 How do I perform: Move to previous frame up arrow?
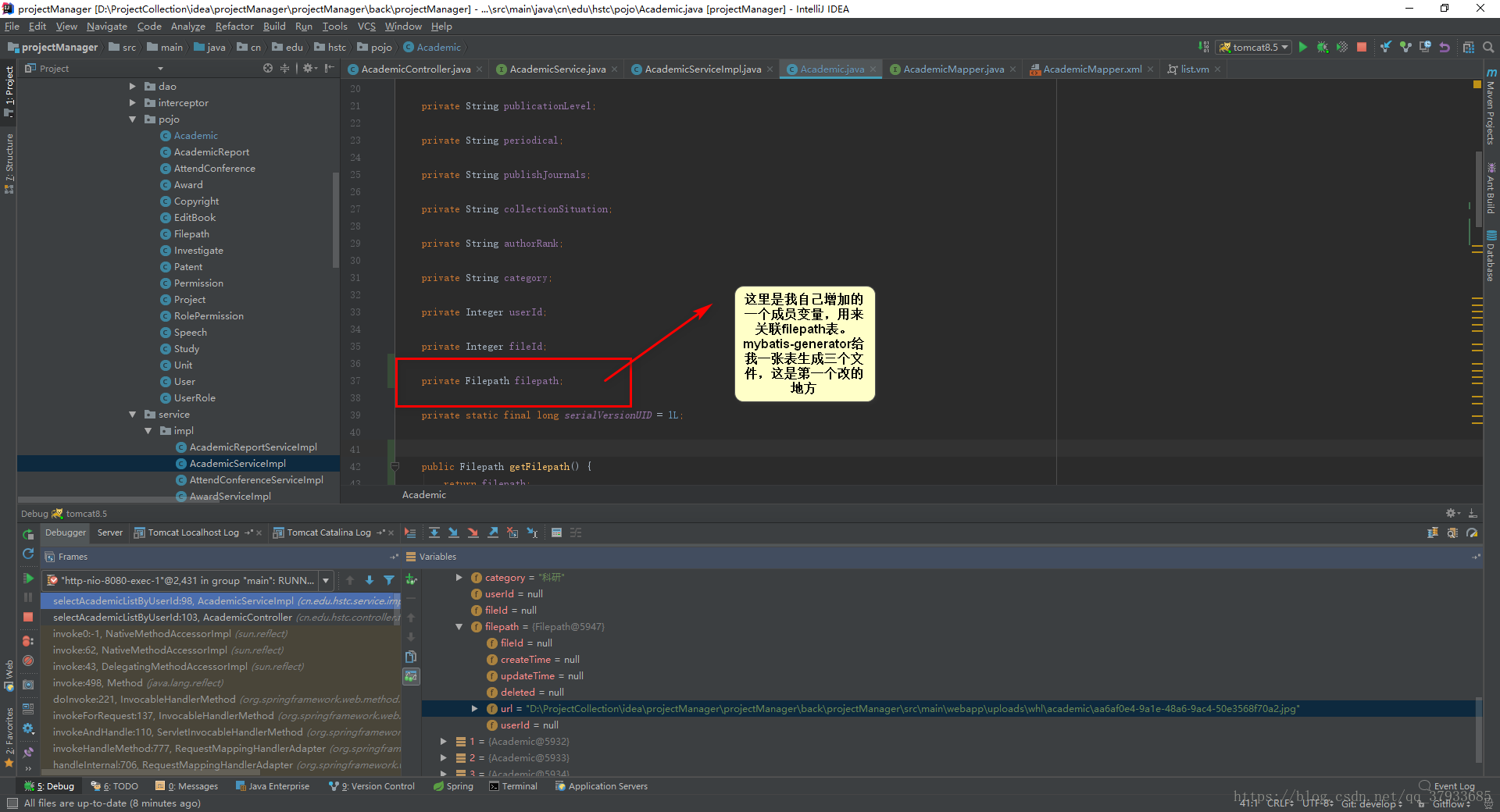pos(350,580)
